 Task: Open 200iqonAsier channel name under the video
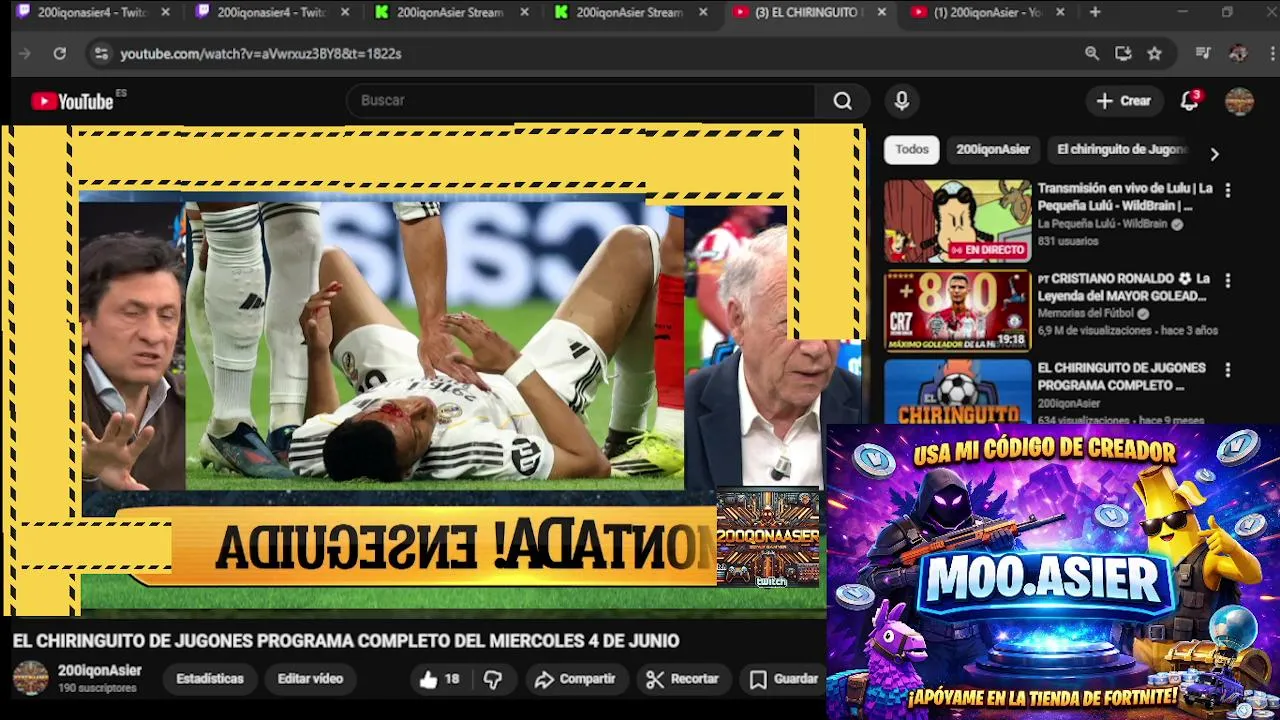[99, 671]
